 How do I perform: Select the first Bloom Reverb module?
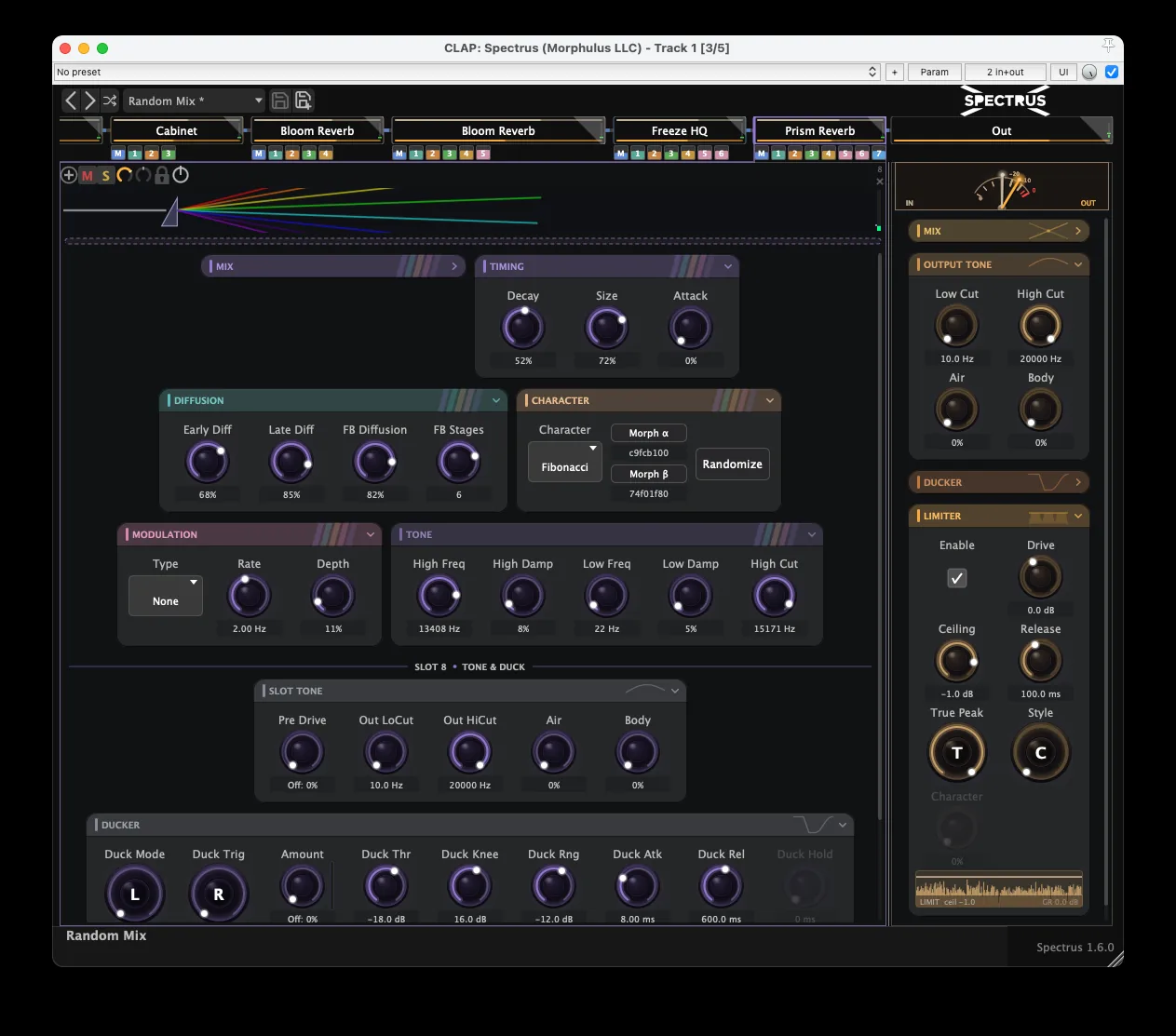coord(318,130)
